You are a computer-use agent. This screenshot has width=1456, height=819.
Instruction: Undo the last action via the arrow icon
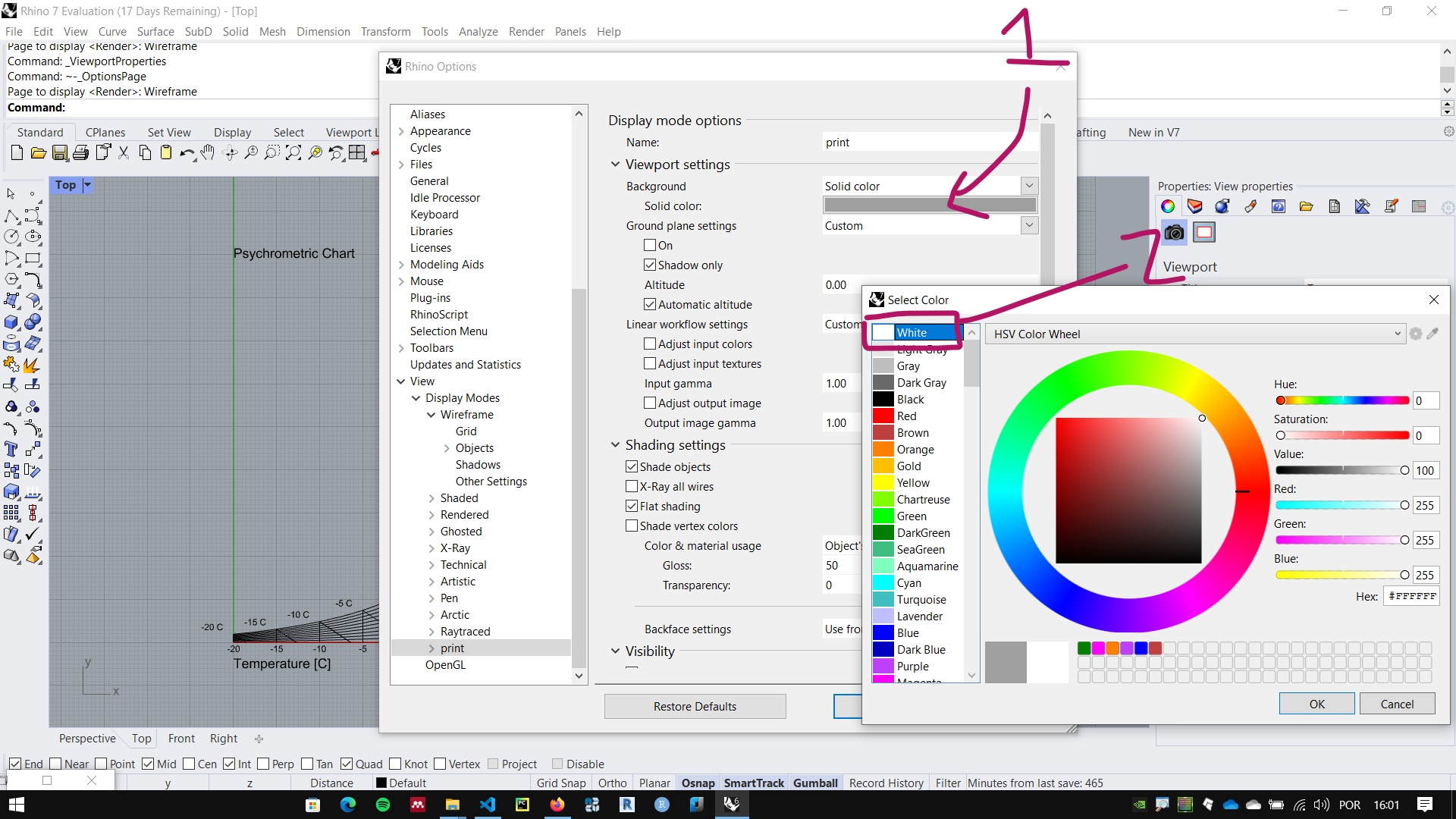click(x=187, y=153)
